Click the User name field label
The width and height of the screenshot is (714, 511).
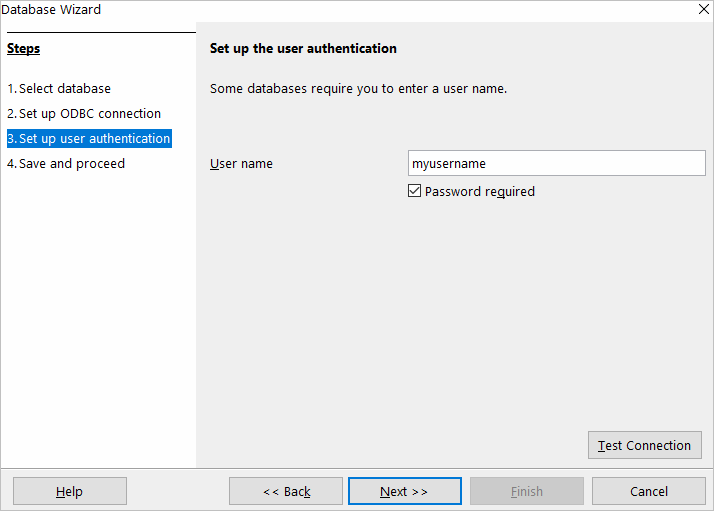click(x=241, y=163)
